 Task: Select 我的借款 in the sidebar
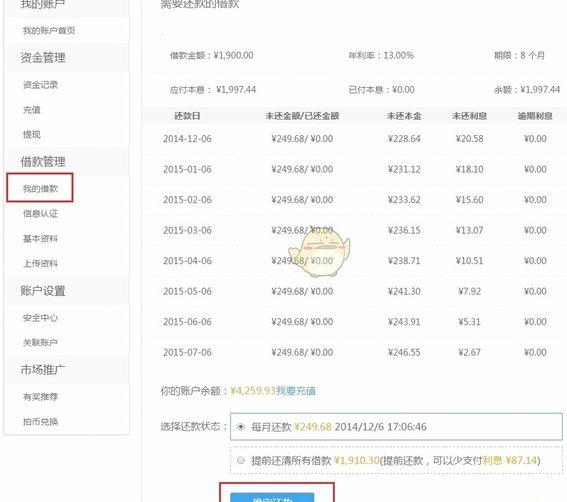[x=40, y=188]
